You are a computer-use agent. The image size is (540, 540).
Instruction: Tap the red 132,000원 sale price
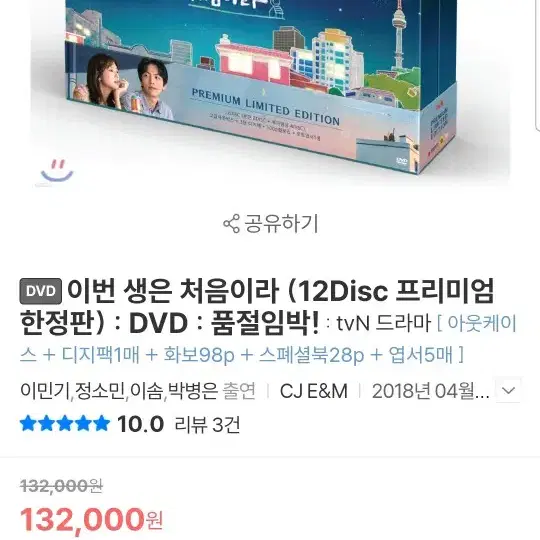coord(91,520)
